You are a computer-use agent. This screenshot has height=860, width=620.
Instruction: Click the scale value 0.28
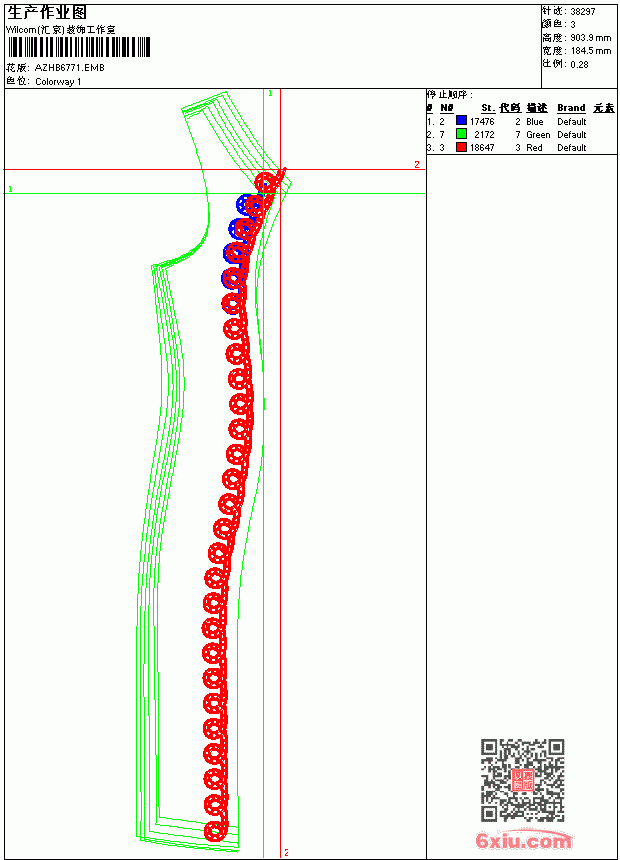coord(579,65)
